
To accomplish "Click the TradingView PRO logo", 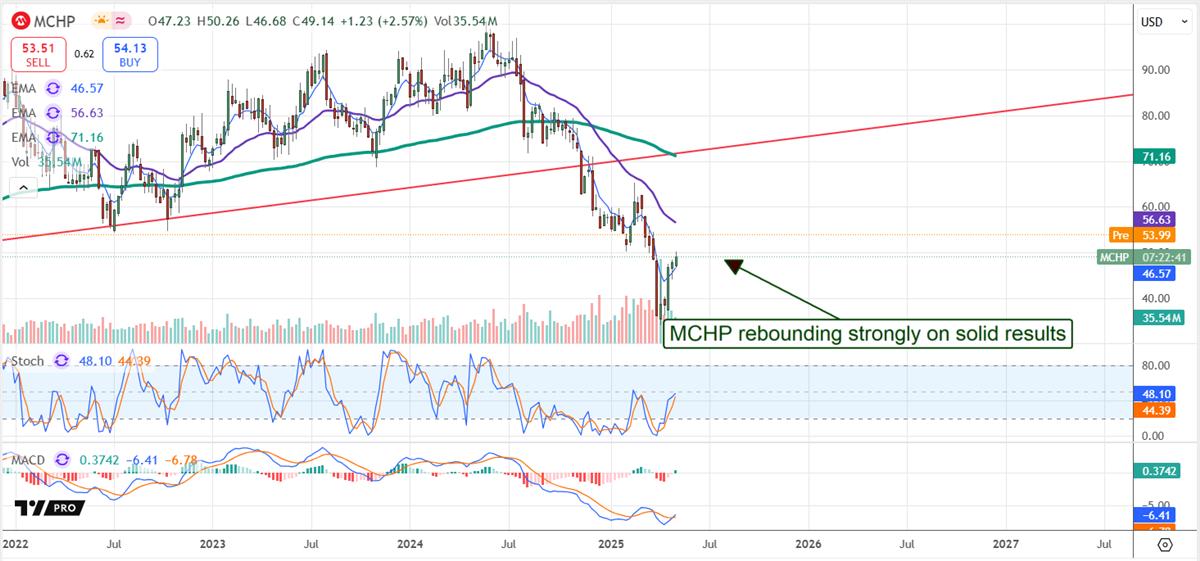I will (x=49, y=507).
